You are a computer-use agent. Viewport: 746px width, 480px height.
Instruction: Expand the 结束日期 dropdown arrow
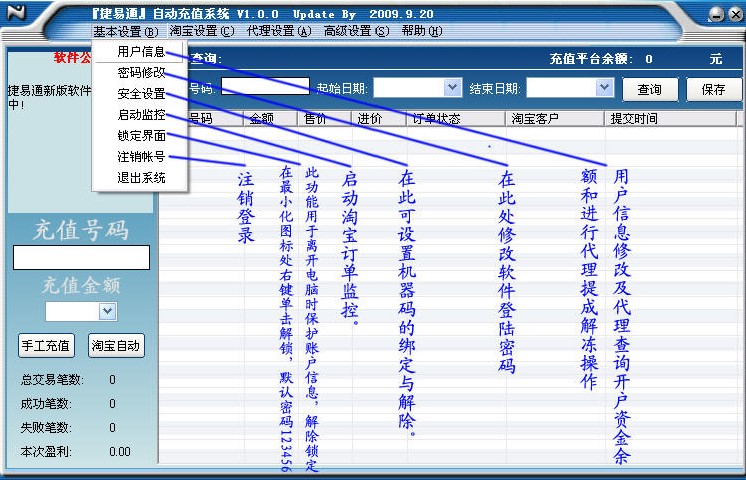click(x=604, y=88)
